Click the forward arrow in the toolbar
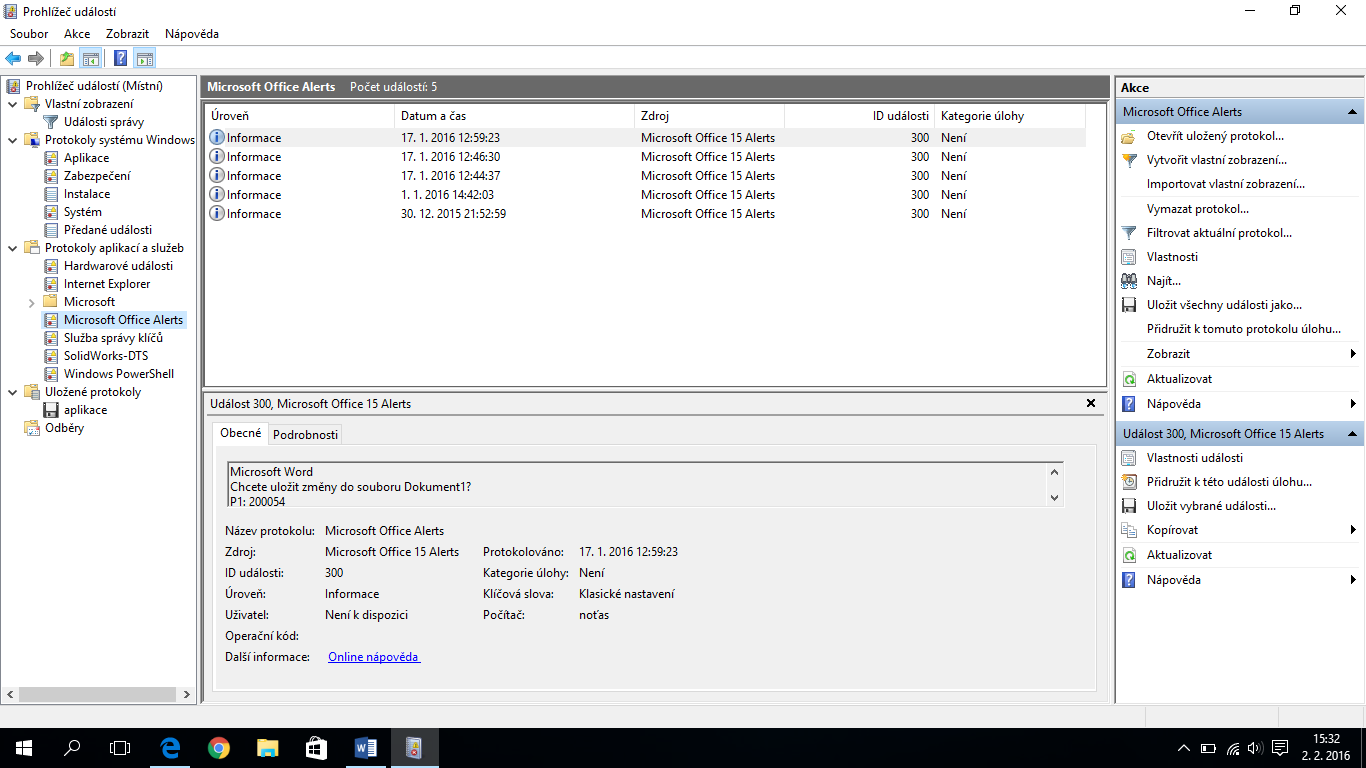 click(x=36, y=58)
